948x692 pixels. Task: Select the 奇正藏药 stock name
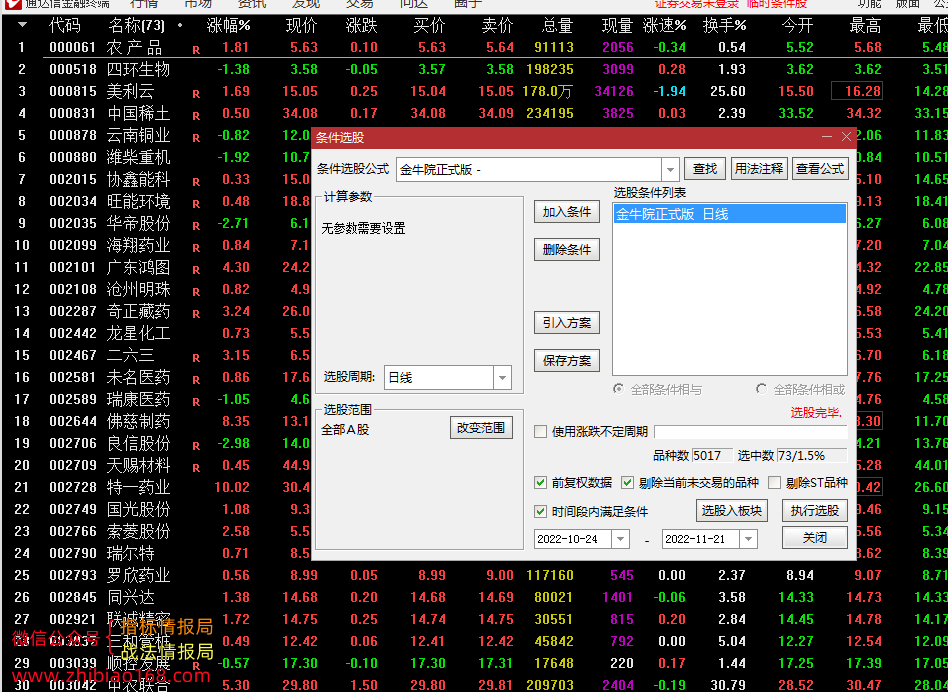click(x=138, y=311)
